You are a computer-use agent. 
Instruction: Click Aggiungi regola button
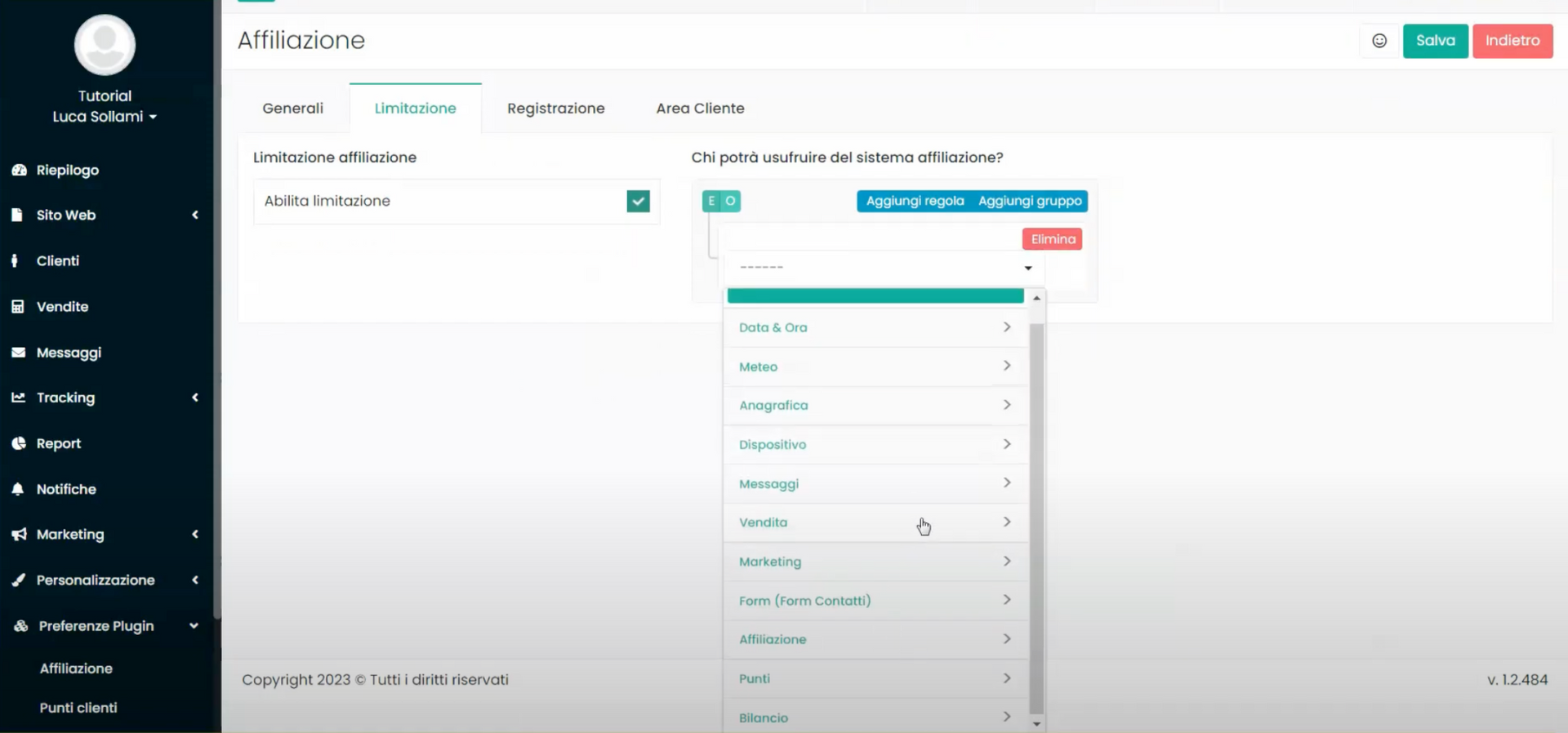click(915, 201)
